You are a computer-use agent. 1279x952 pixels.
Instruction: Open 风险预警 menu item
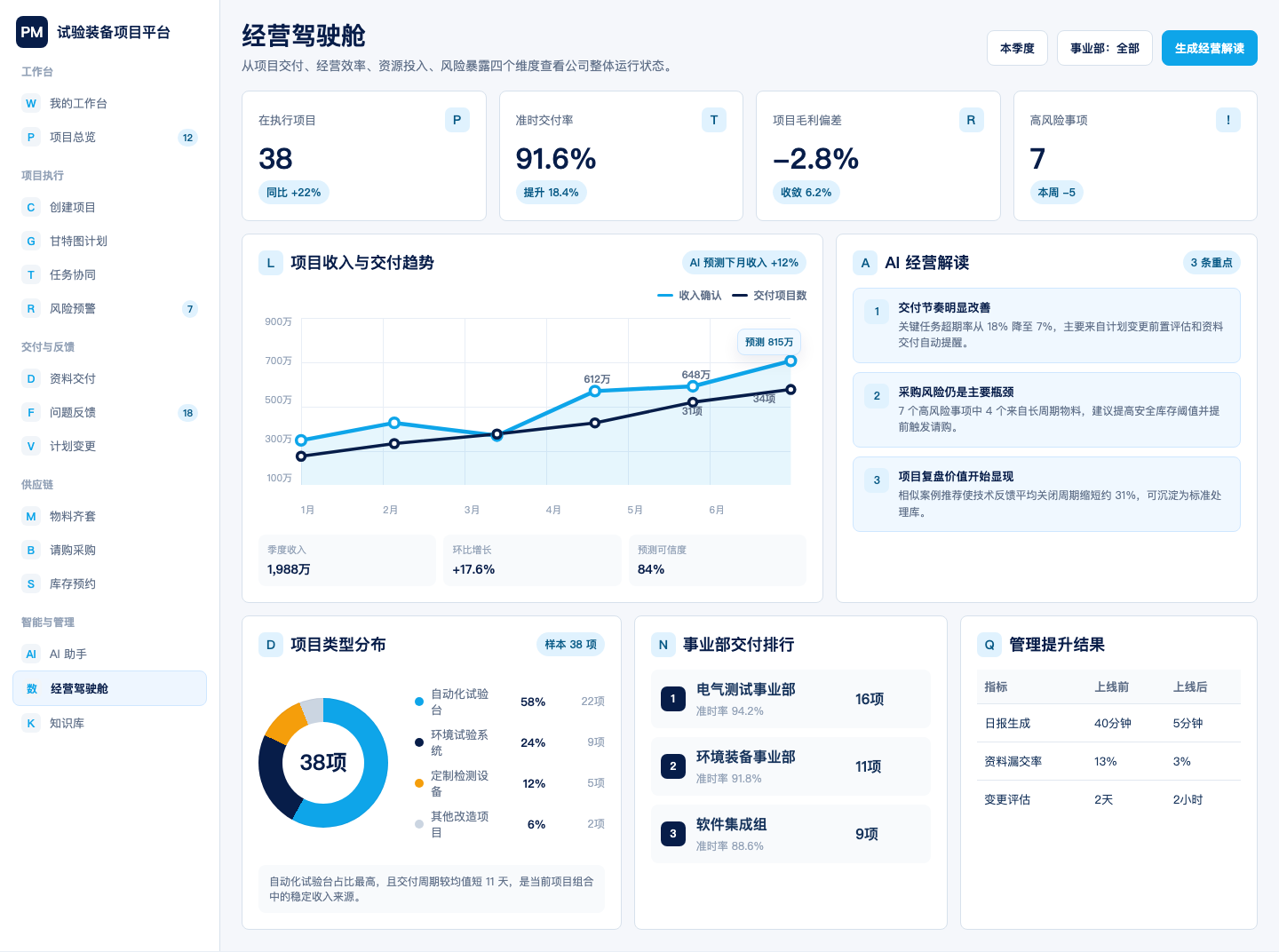[109, 308]
